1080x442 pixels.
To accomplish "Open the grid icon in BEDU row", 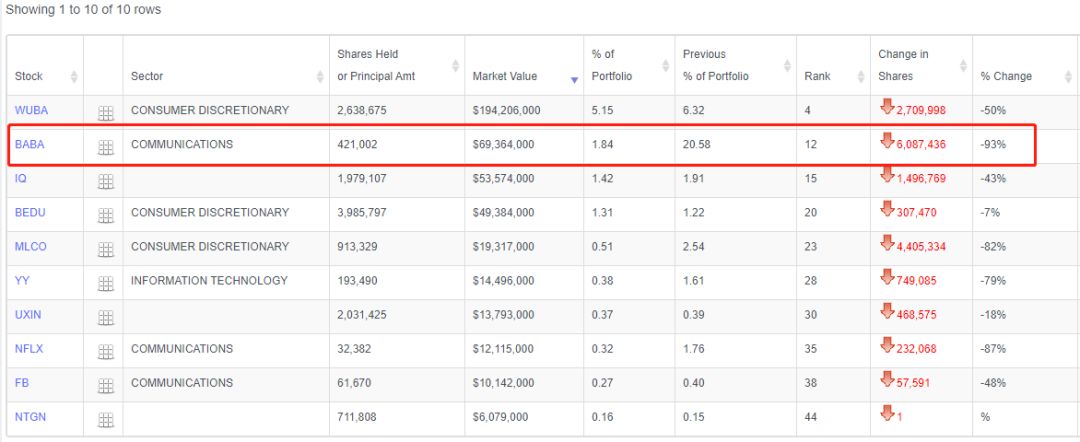I will coord(105,215).
